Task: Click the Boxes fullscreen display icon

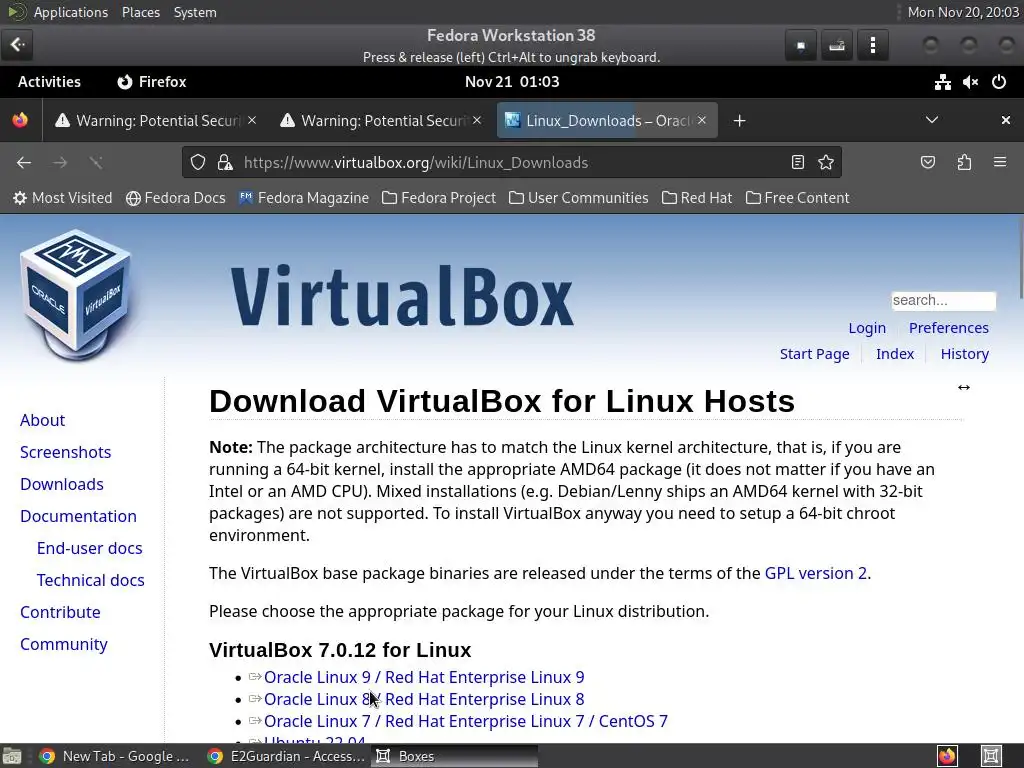Action: coord(801,45)
